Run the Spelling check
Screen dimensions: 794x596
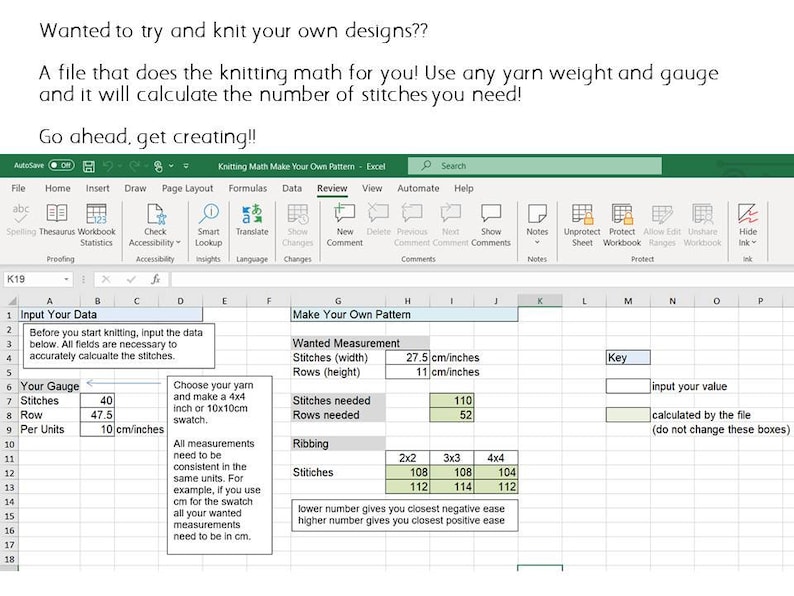pos(21,221)
